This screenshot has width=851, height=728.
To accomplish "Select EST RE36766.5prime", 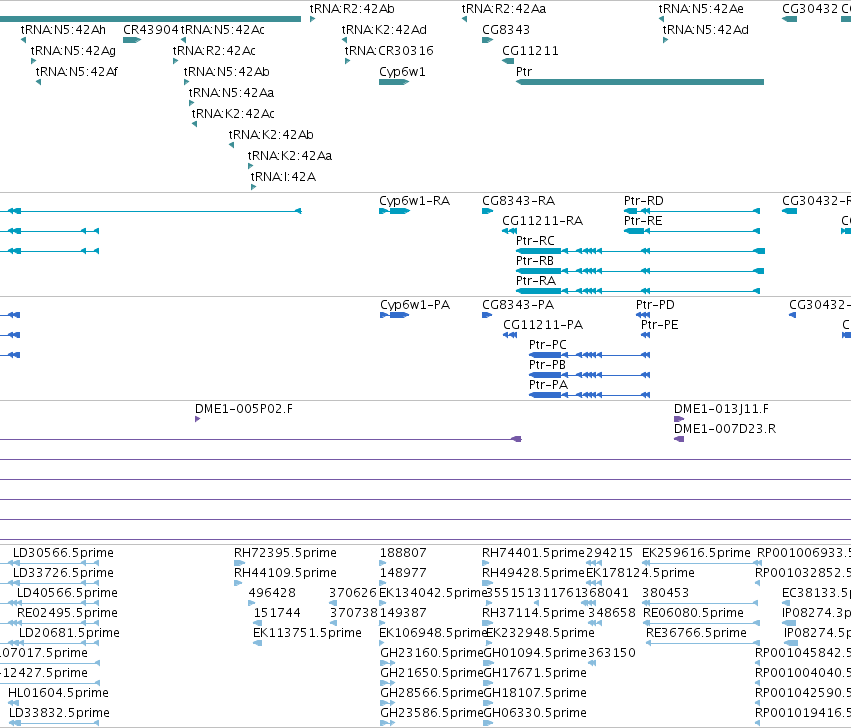I will (x=696, y=633).
